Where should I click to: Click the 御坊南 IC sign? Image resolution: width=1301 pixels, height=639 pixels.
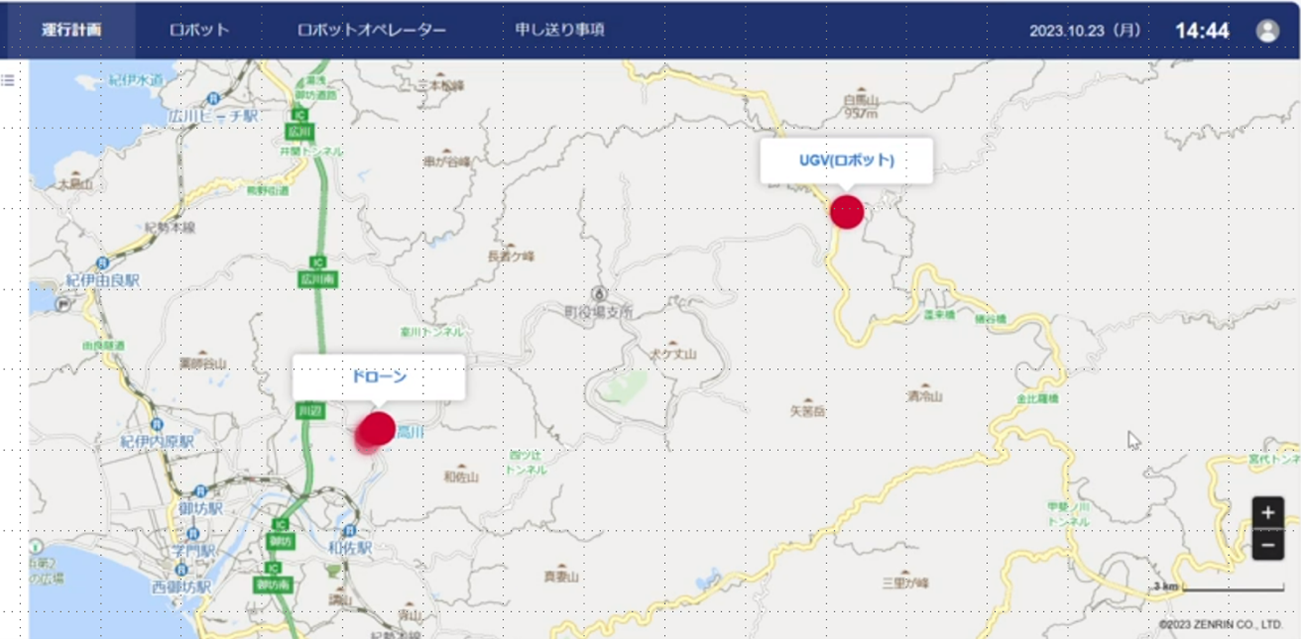pyautogui.click(x=273, y=583)
